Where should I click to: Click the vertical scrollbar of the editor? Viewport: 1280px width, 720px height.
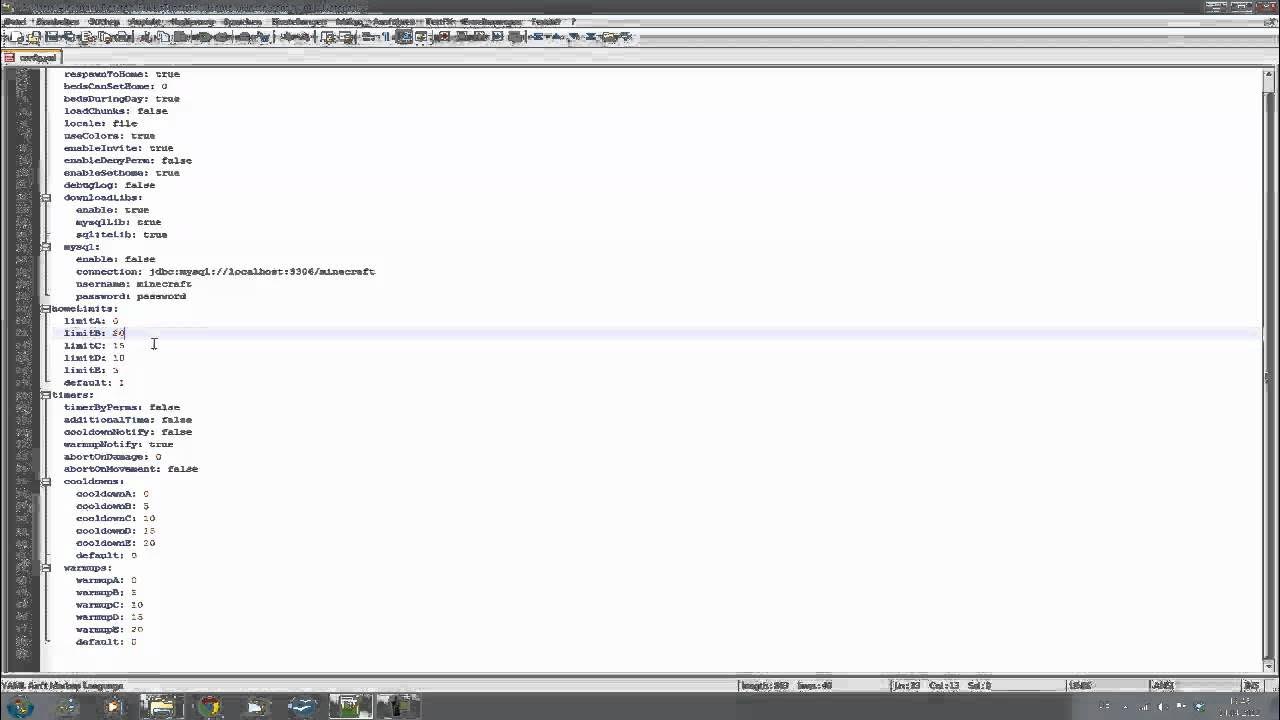click(x=1271, y=370)
